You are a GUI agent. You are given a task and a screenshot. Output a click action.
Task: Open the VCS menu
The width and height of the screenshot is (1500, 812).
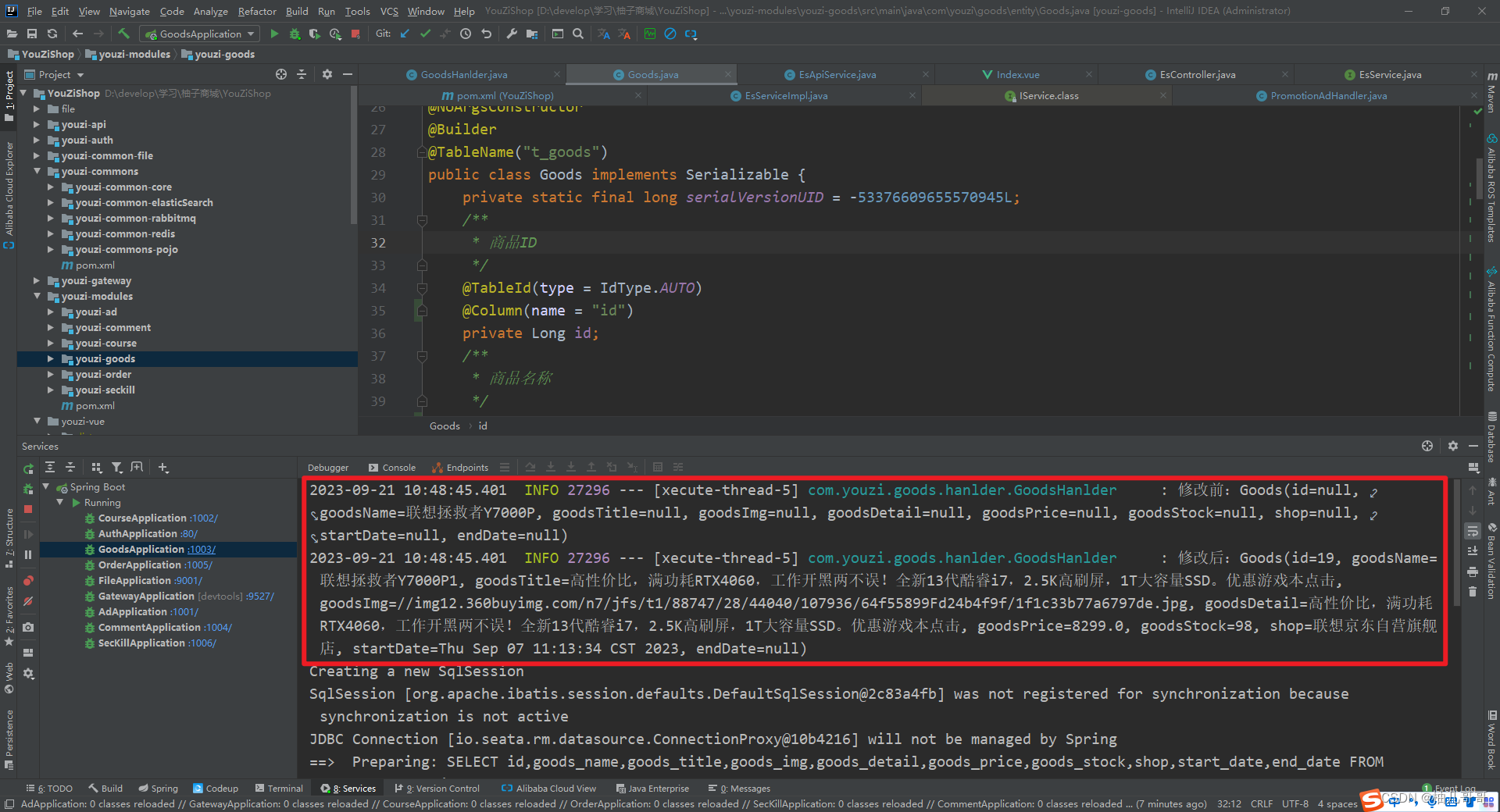click(x=389, y=11)
